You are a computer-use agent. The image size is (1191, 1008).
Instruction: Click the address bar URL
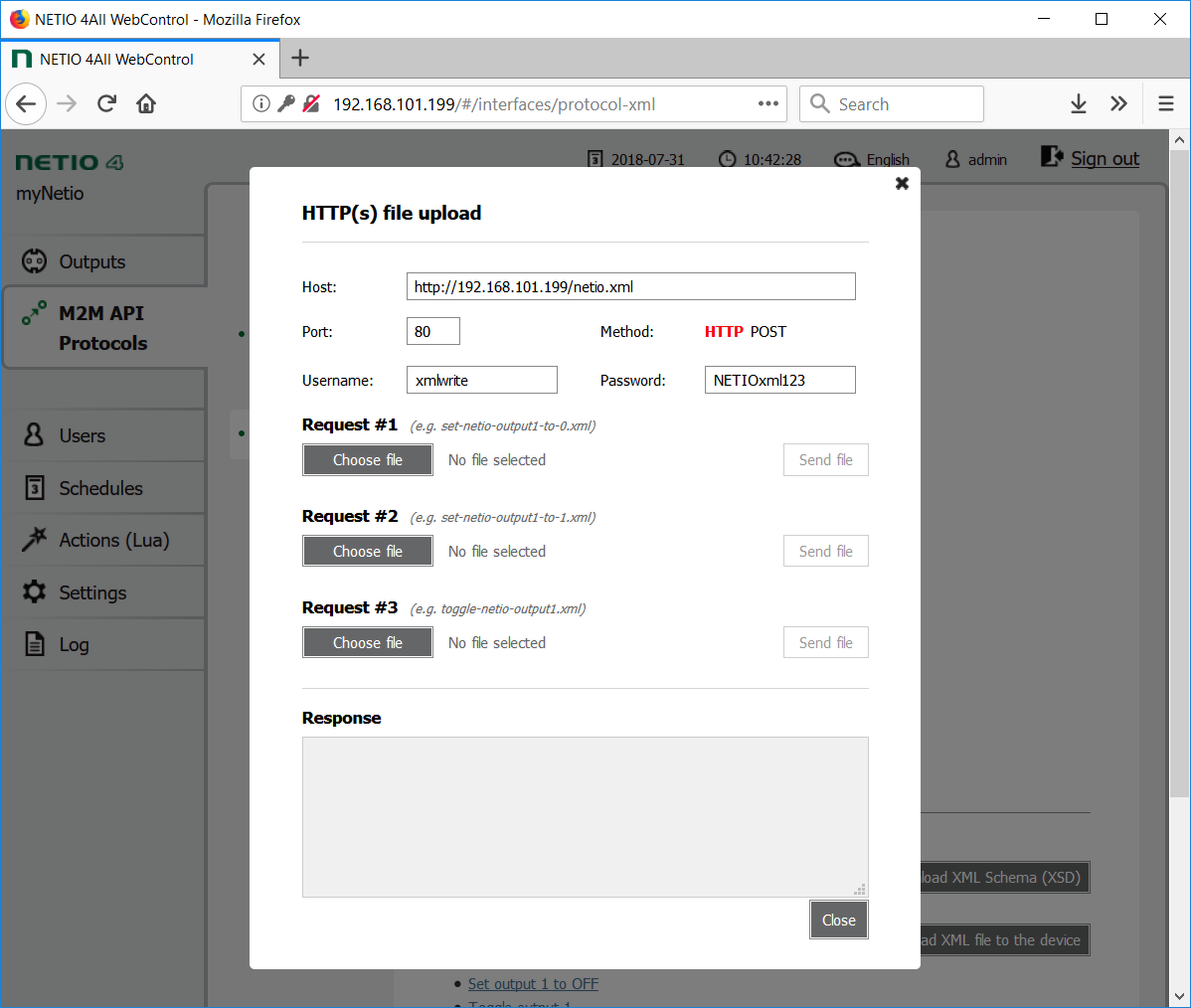[x=494, y=104]
